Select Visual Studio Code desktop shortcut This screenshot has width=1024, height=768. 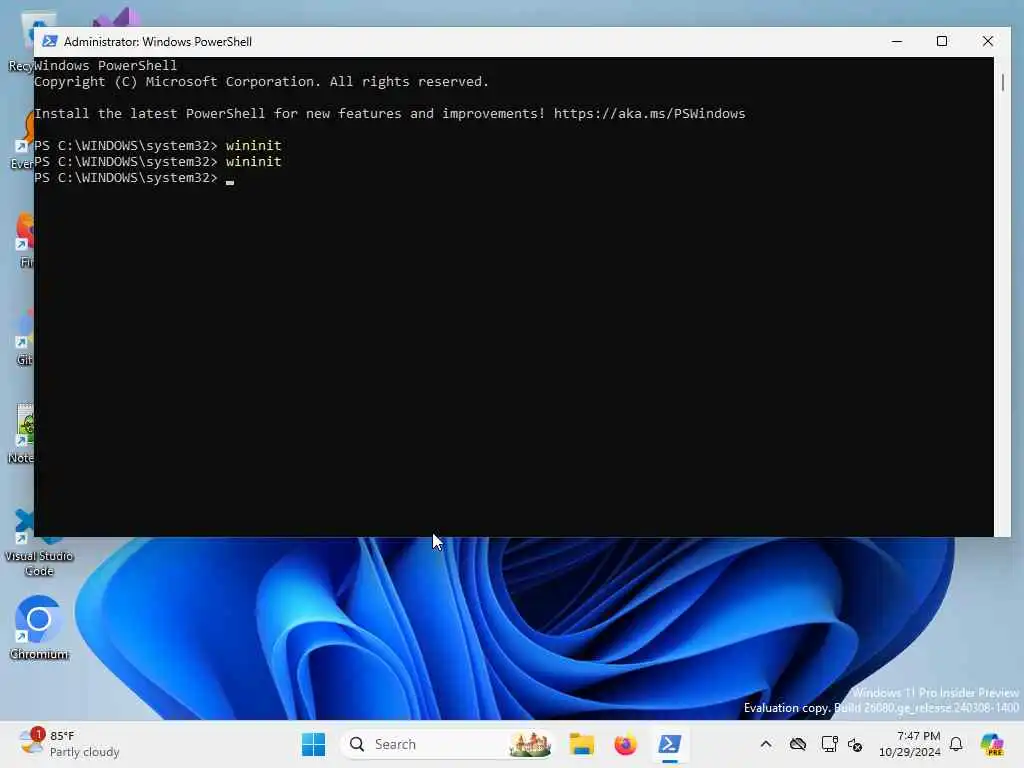(x=39, y=543)
